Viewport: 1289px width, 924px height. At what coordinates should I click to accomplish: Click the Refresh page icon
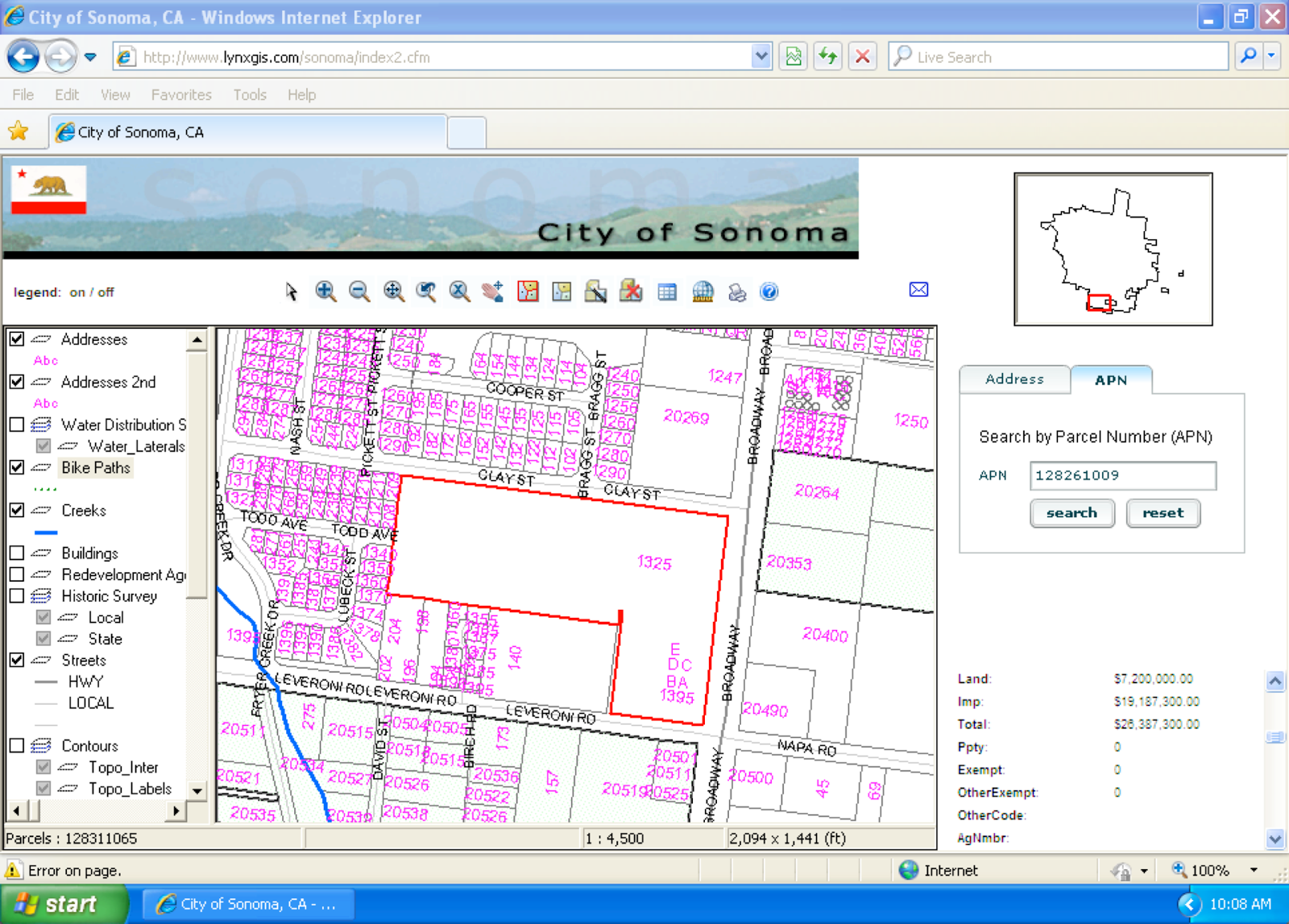828,56
